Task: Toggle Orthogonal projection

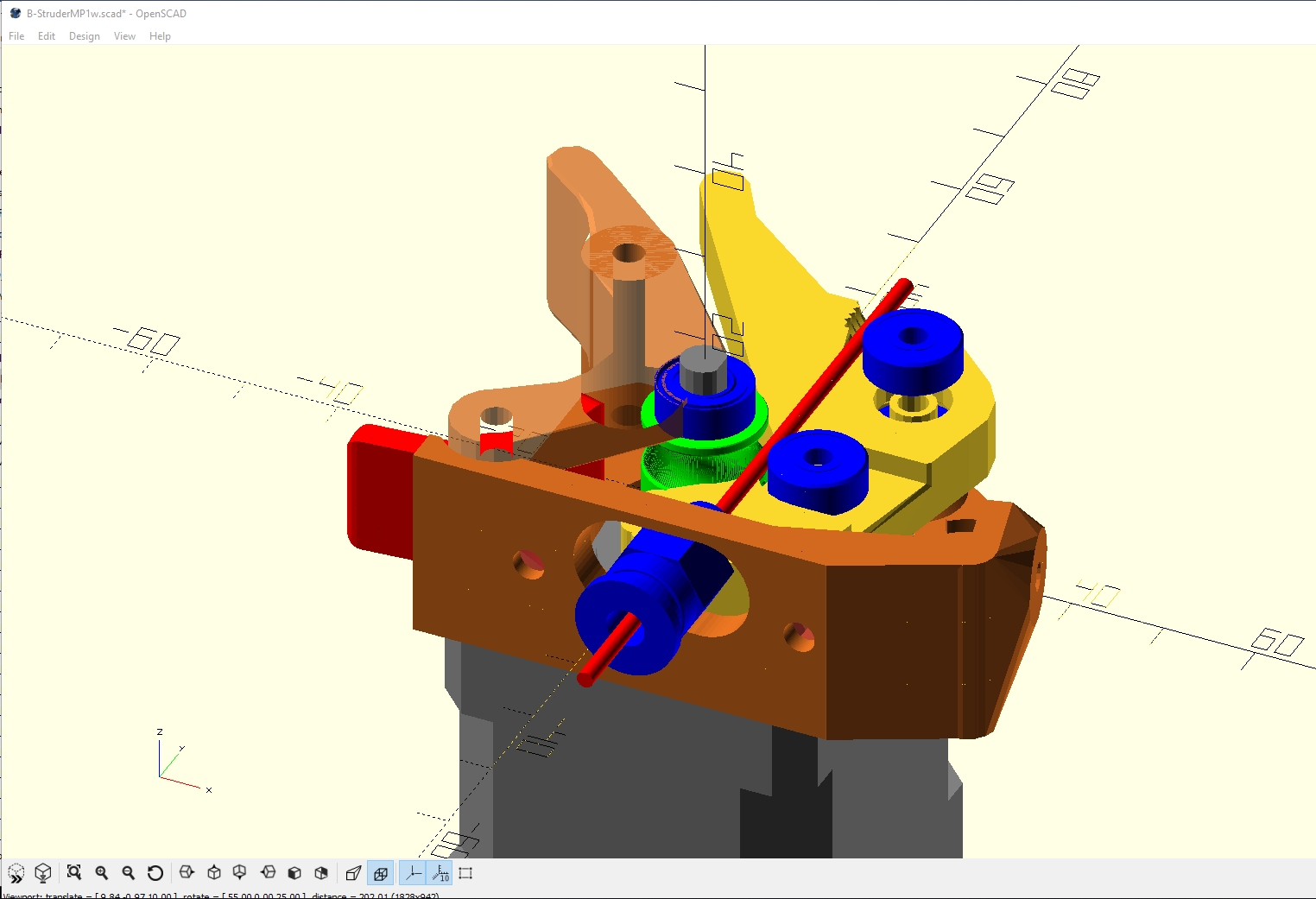Action: tap(380, 873)
